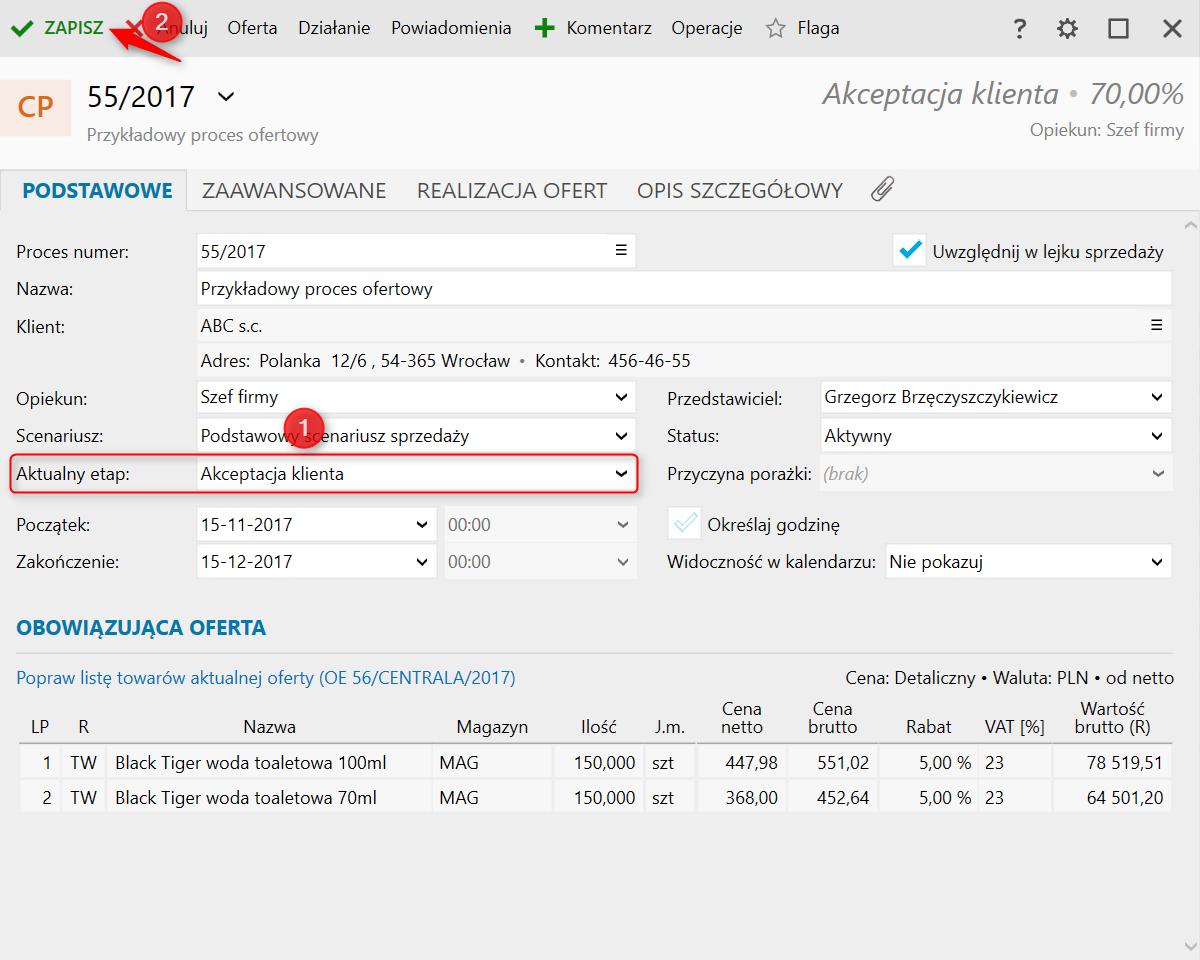Click the Rabat column header
The height and width of the screenshot is (960, 1200).
[928, 727]
